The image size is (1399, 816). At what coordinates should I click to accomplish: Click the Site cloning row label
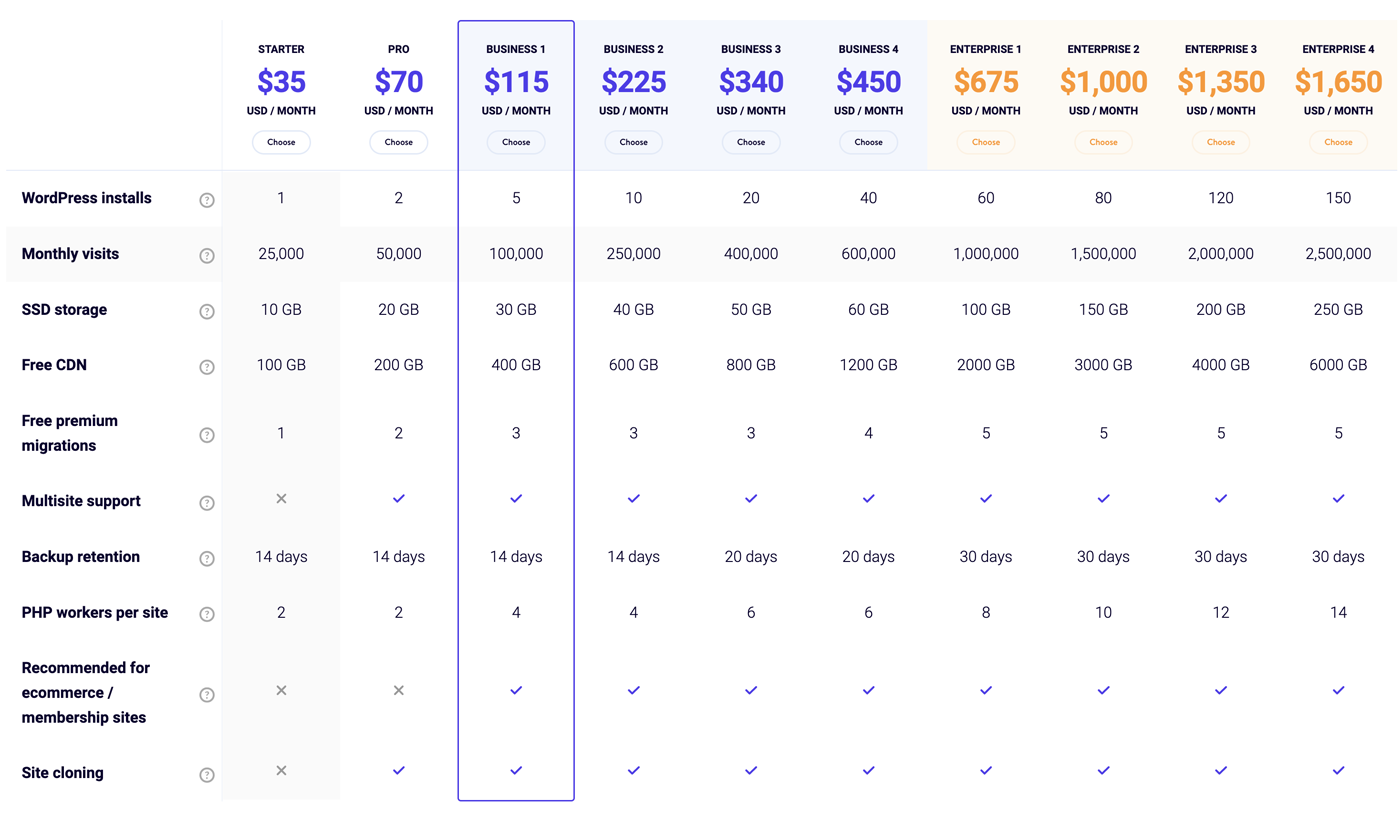62,773
